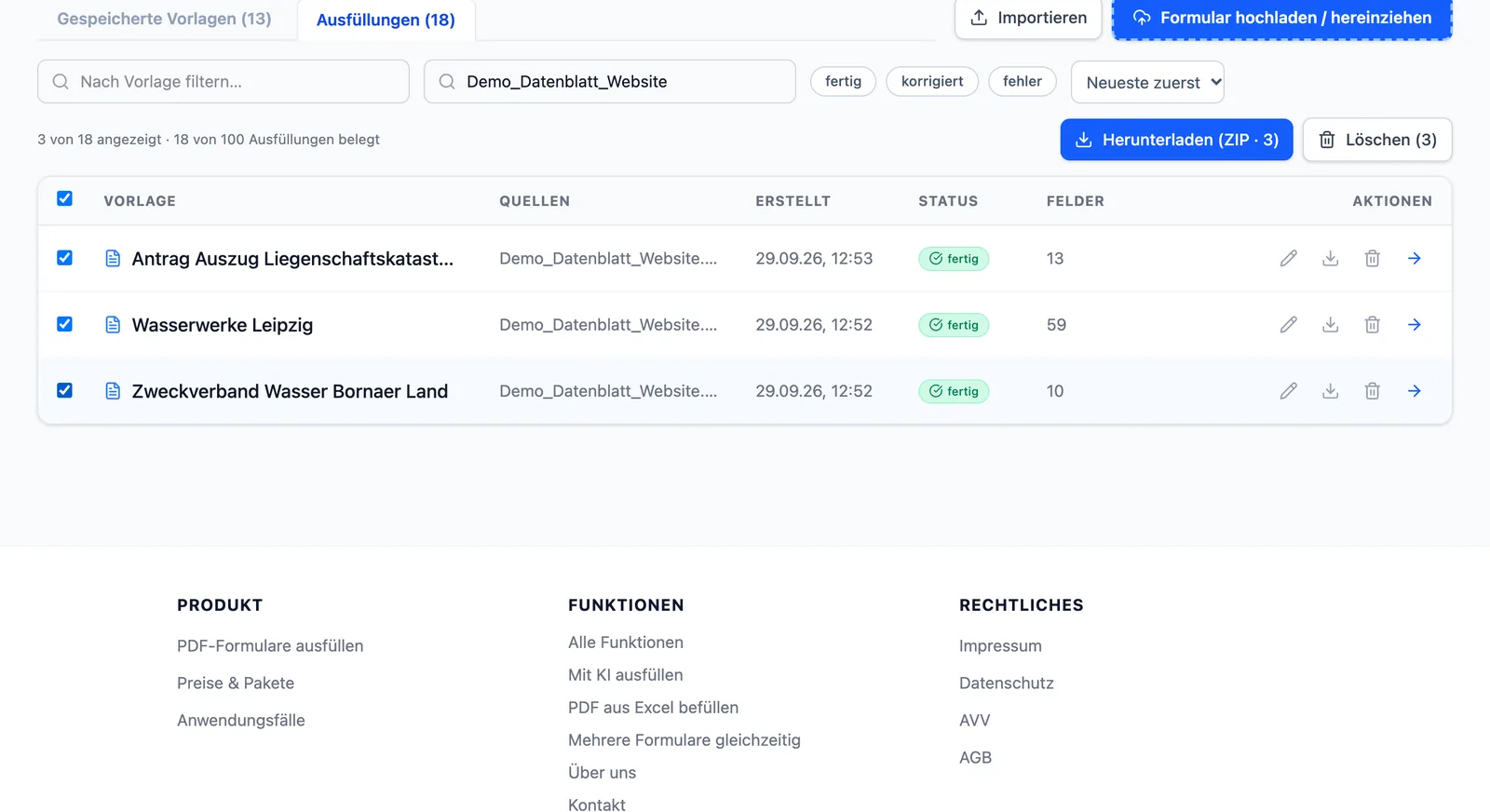Click the Demo_Datenblatt_Website source filter field
The height and width of the screenshot is (812, 1490).
[610, 82]
